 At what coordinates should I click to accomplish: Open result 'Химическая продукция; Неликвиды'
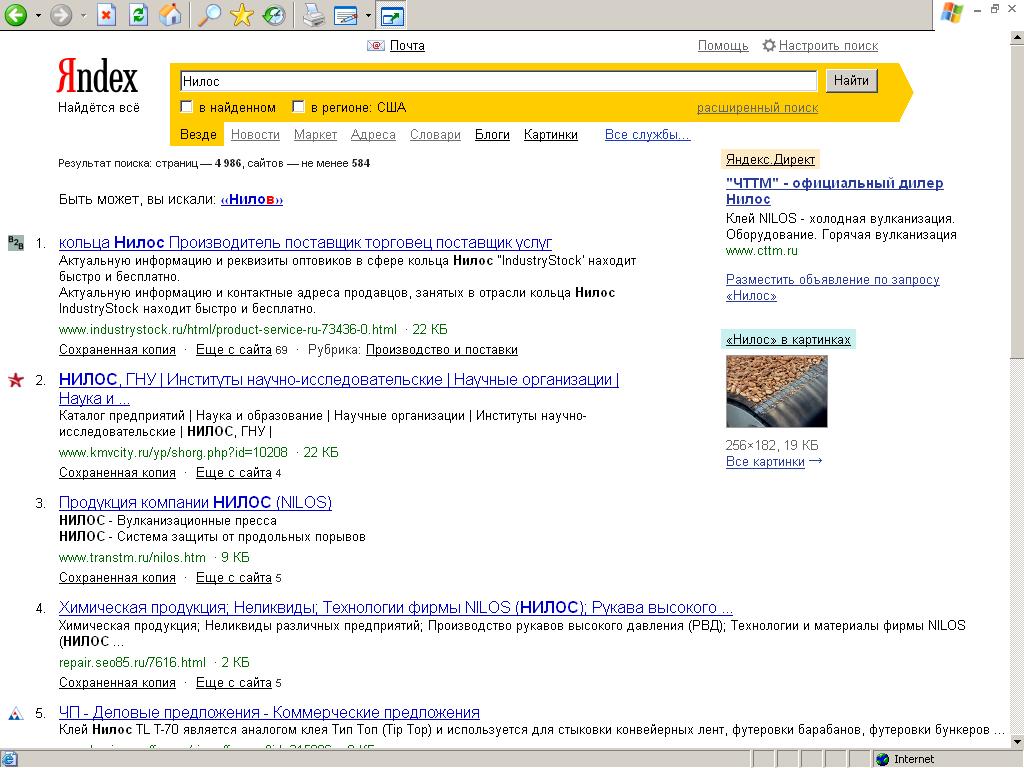(396, 608)
